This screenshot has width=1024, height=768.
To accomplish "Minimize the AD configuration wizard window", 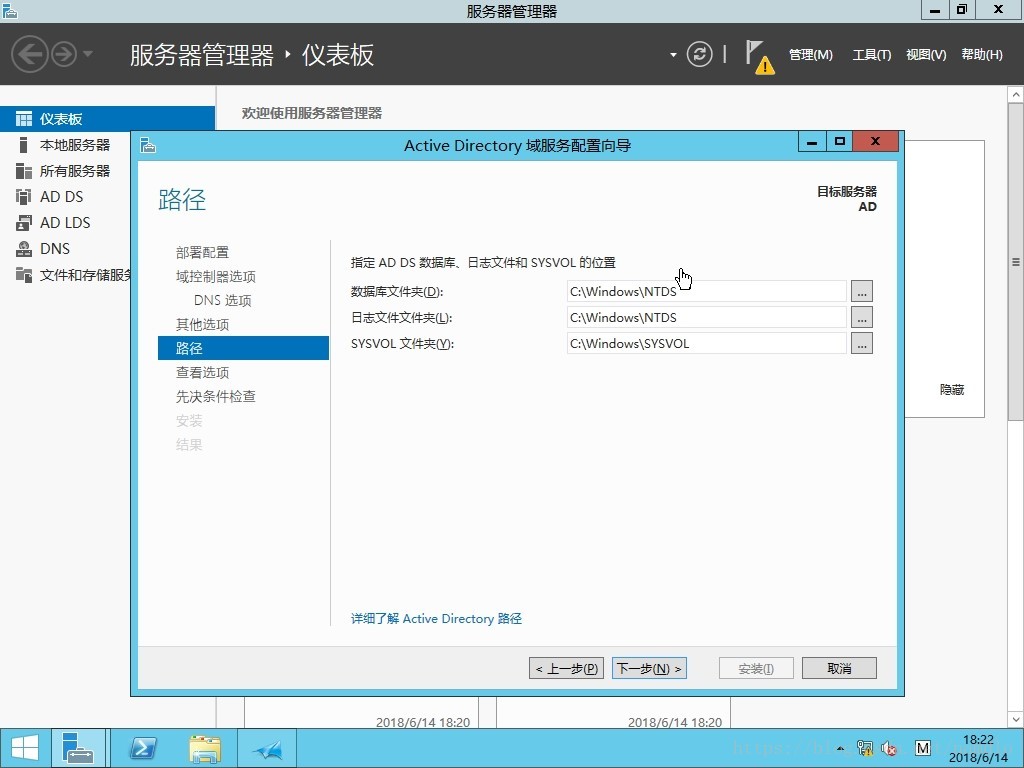I will pos(812,141).
